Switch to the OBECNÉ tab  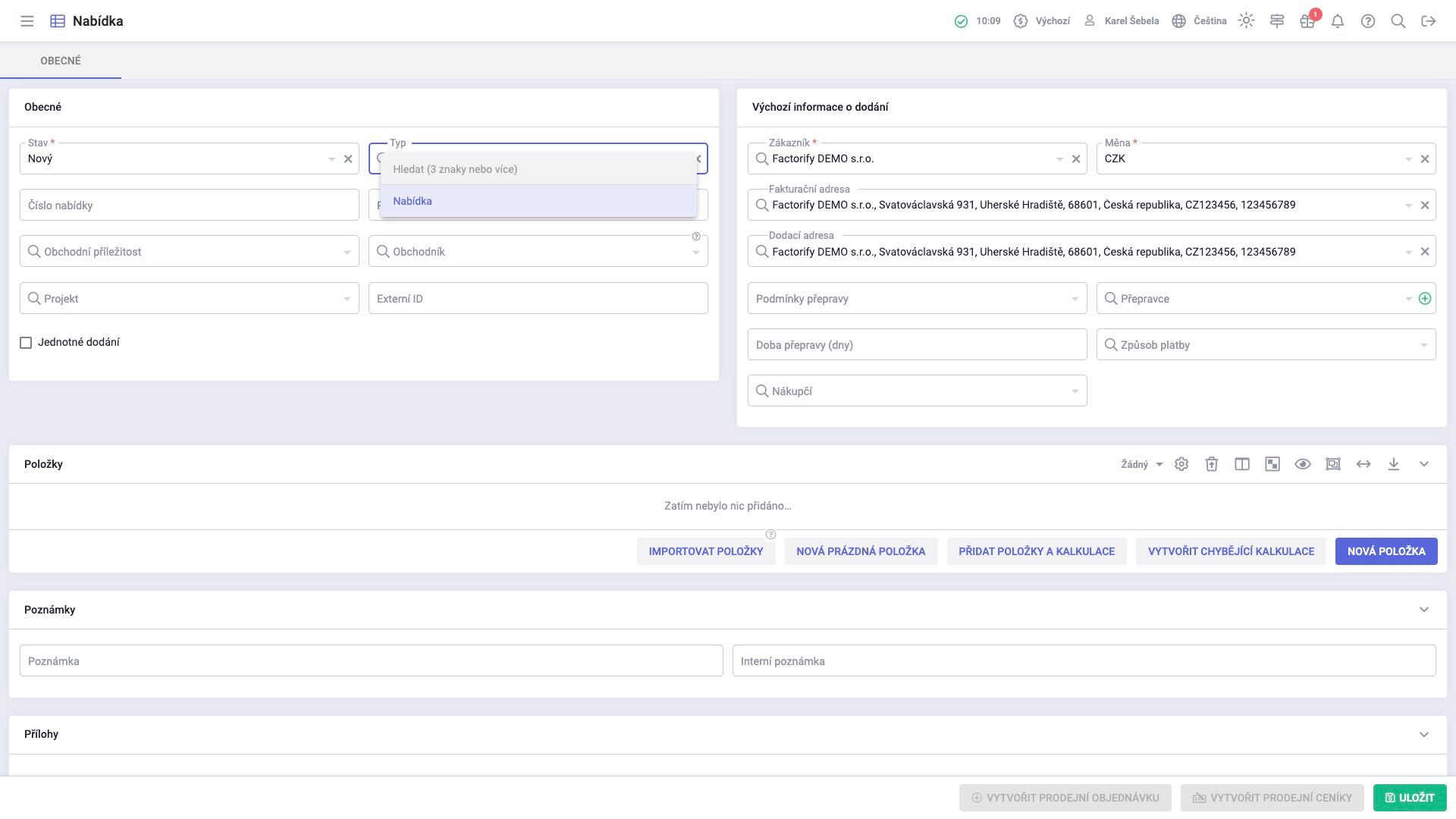(61, 61)
